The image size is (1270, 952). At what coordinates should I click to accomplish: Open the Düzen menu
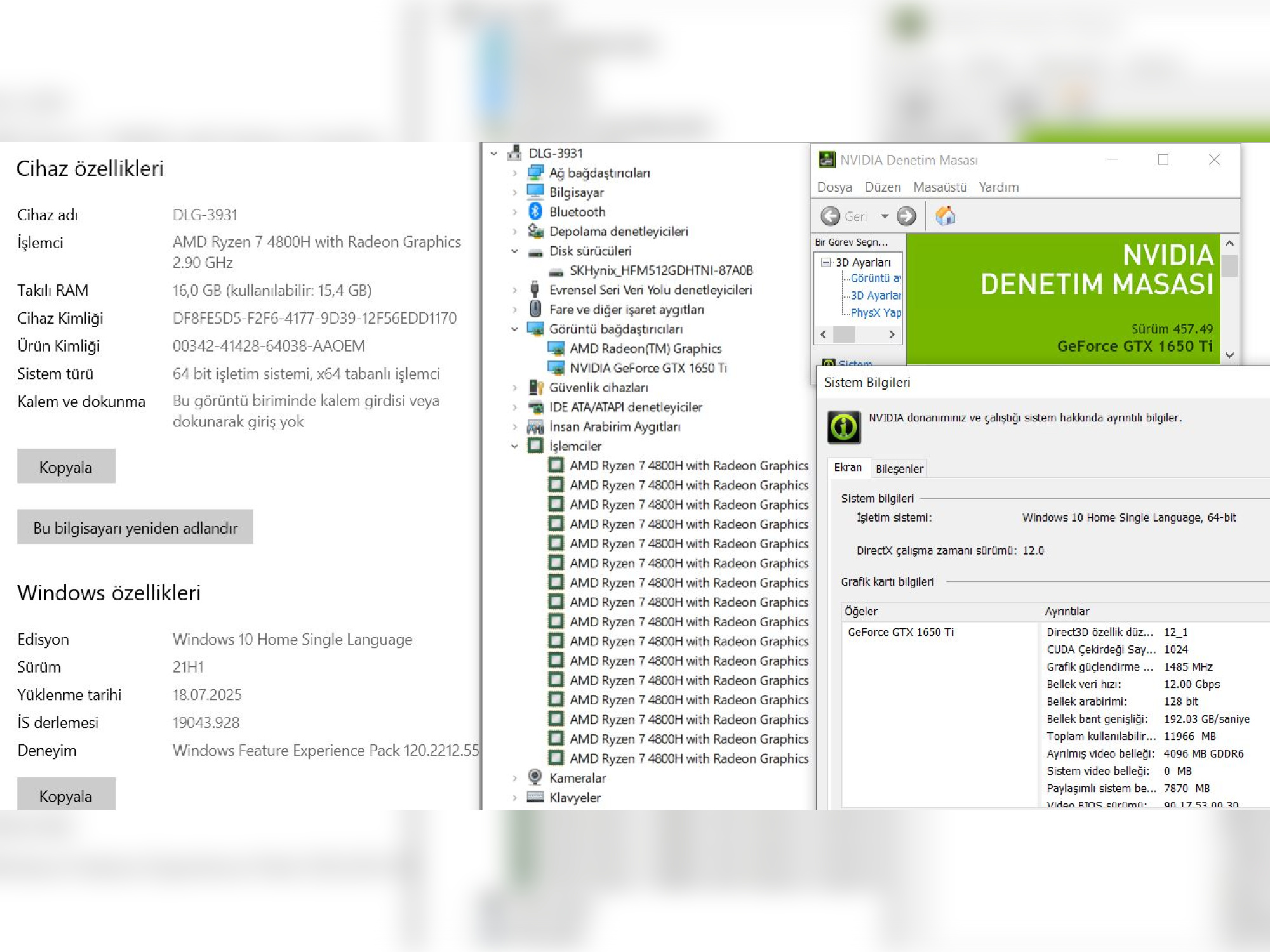click(883, 187)
